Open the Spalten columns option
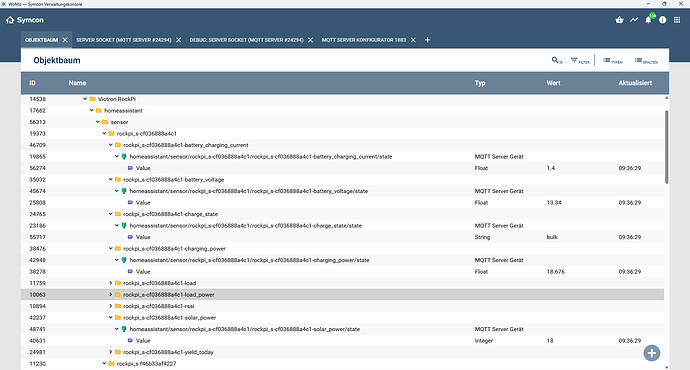Screen dimensions: 690x370 coord(646,60)
